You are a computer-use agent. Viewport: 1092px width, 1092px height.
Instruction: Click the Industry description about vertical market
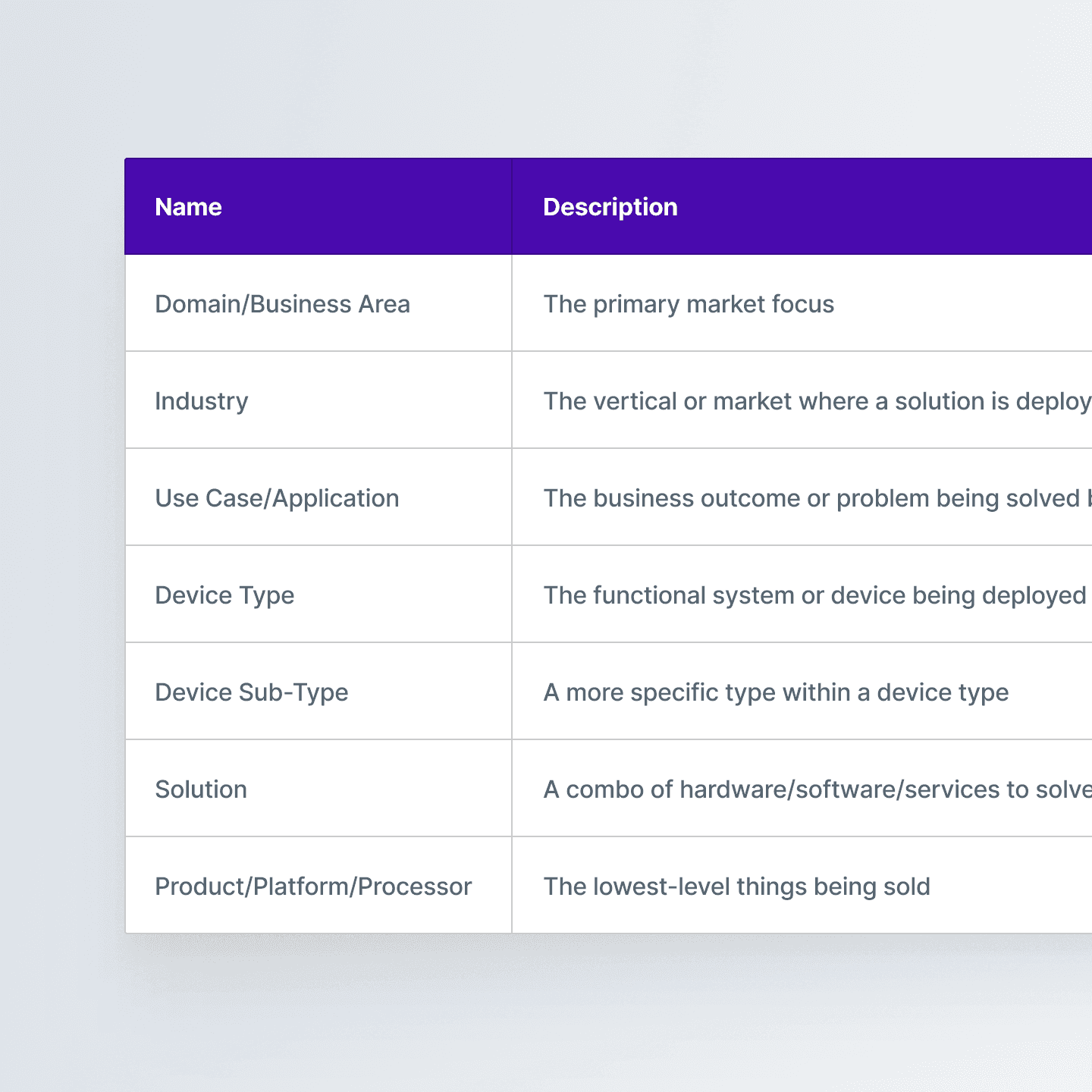point(817,401)
